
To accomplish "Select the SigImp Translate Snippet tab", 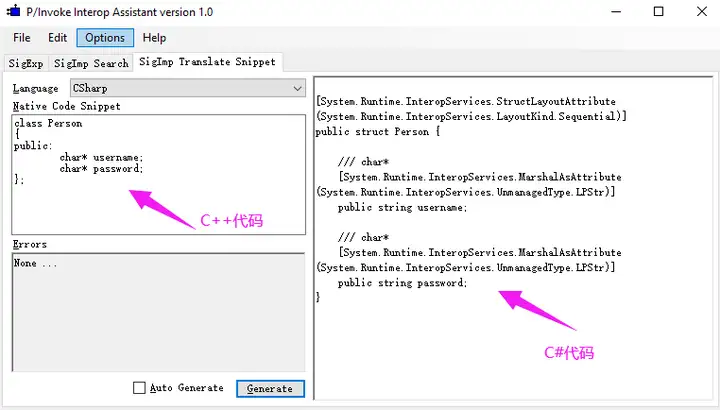I will [208, 62].
